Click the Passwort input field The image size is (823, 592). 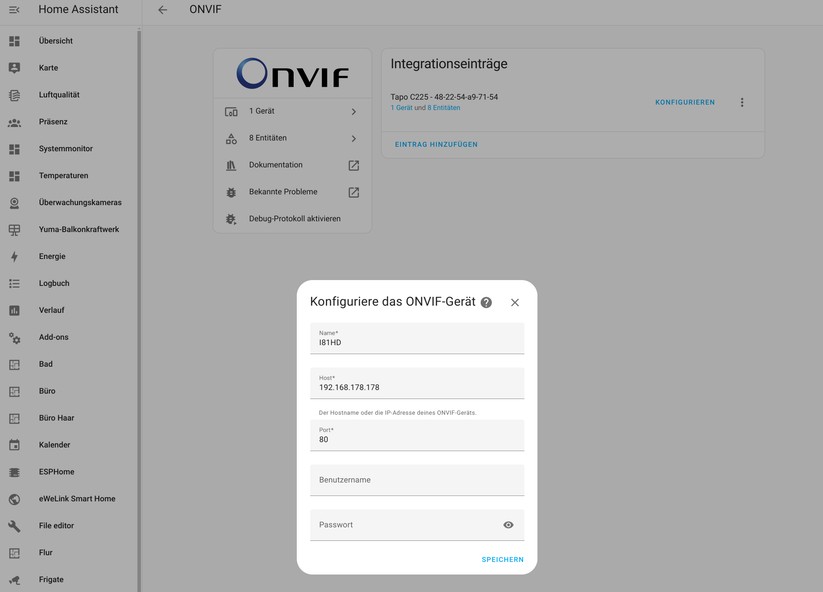[417, 525]
